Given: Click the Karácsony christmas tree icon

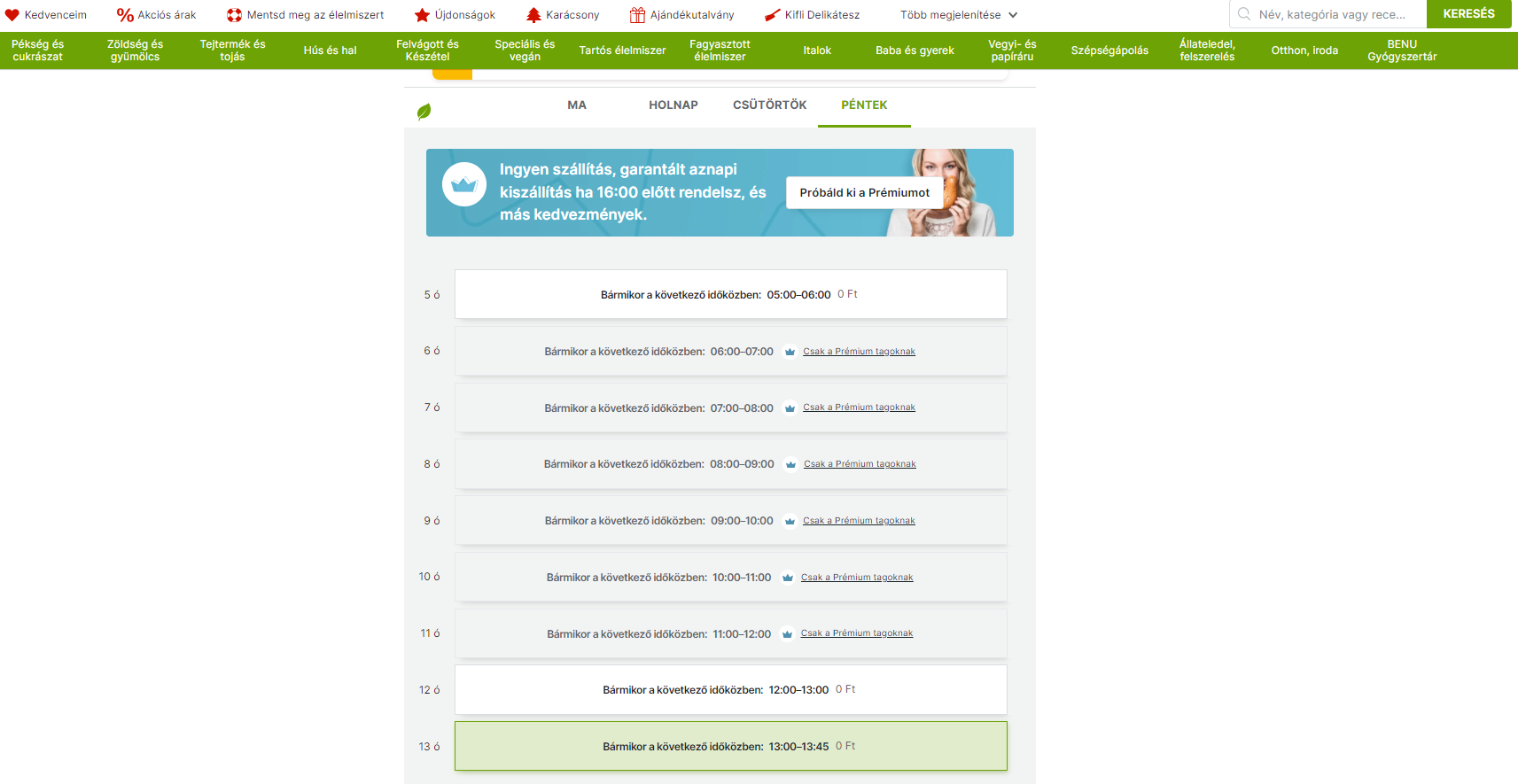Looking at the screenshot, I should (533, 15).
